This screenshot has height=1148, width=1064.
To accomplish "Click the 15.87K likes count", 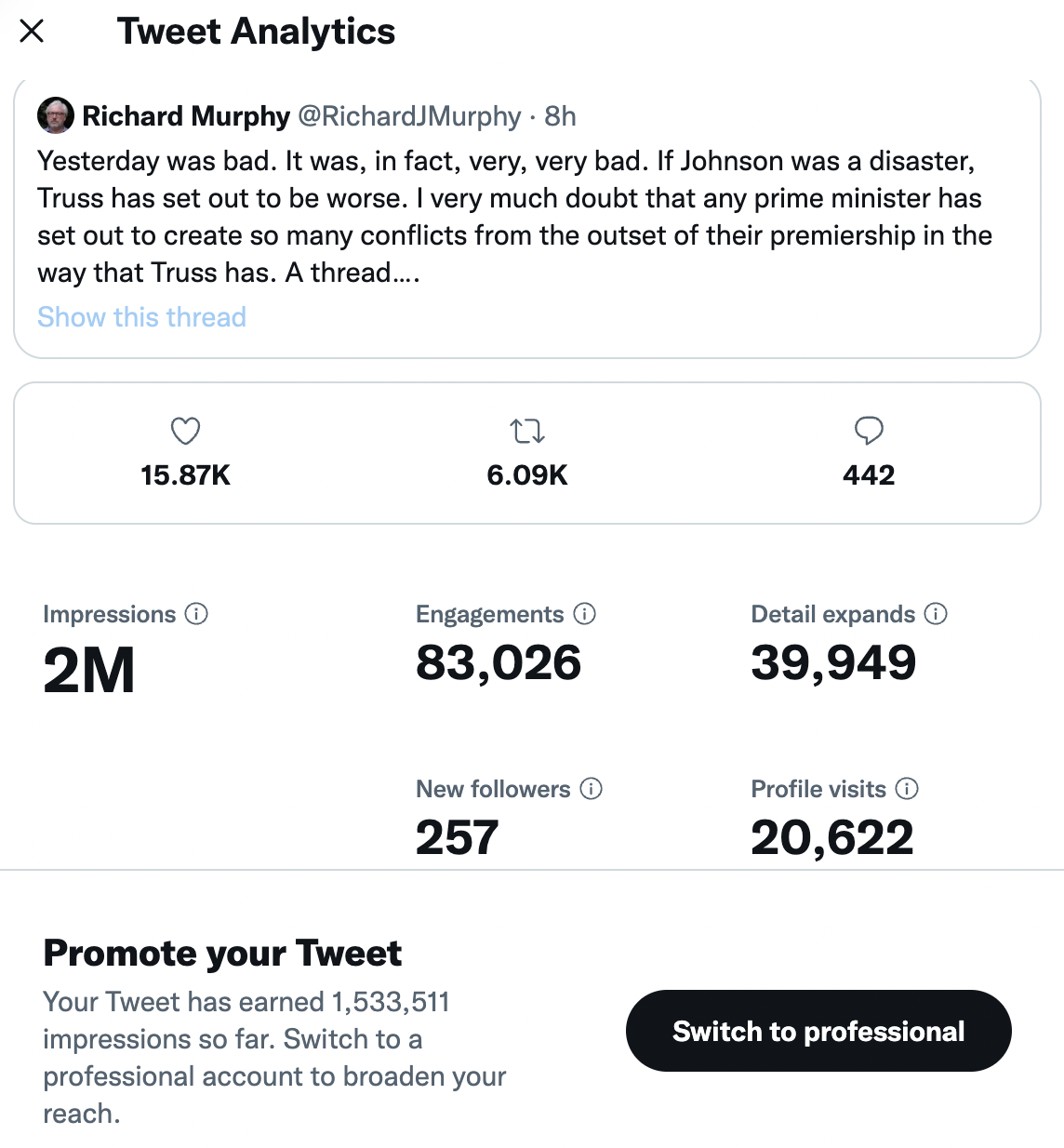I will [184, 474].
